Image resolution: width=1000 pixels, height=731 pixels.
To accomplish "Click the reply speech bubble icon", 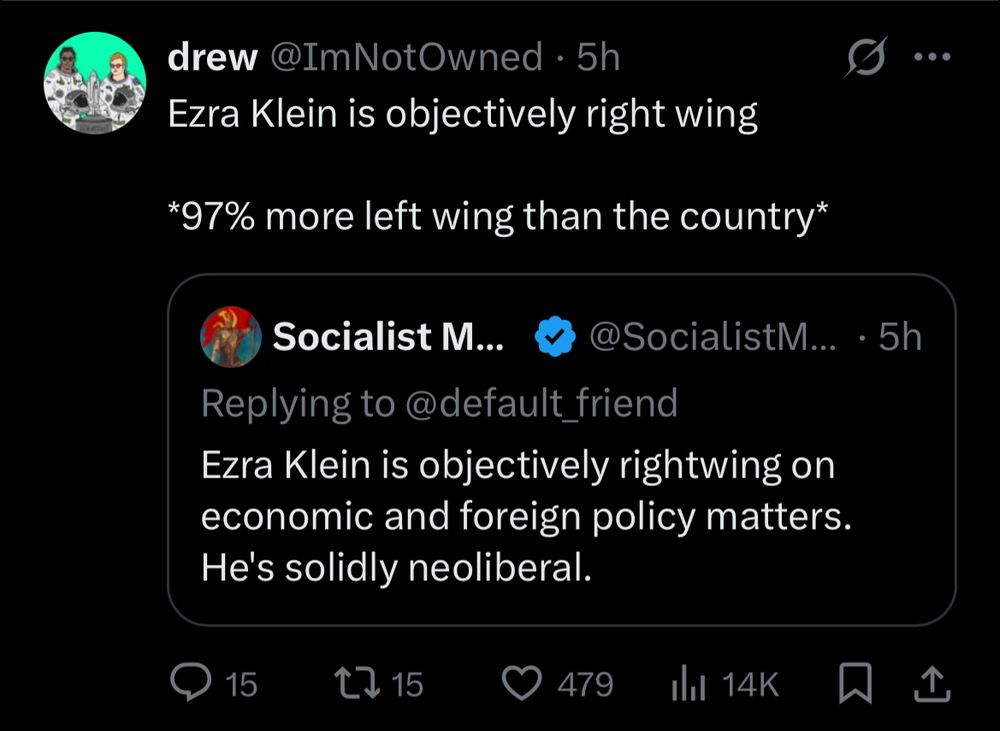I will 187,683.
